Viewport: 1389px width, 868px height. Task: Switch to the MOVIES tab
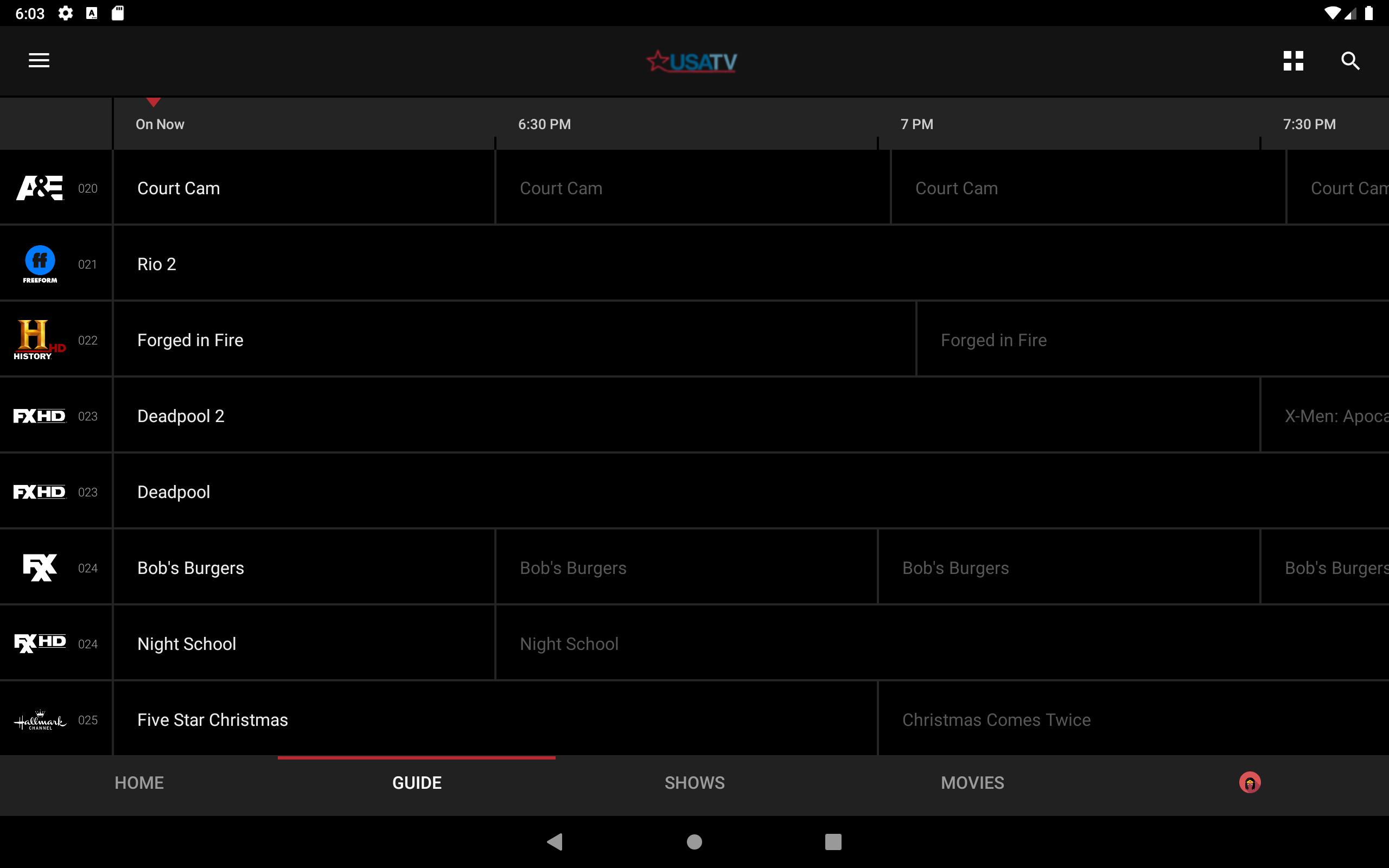972,782
